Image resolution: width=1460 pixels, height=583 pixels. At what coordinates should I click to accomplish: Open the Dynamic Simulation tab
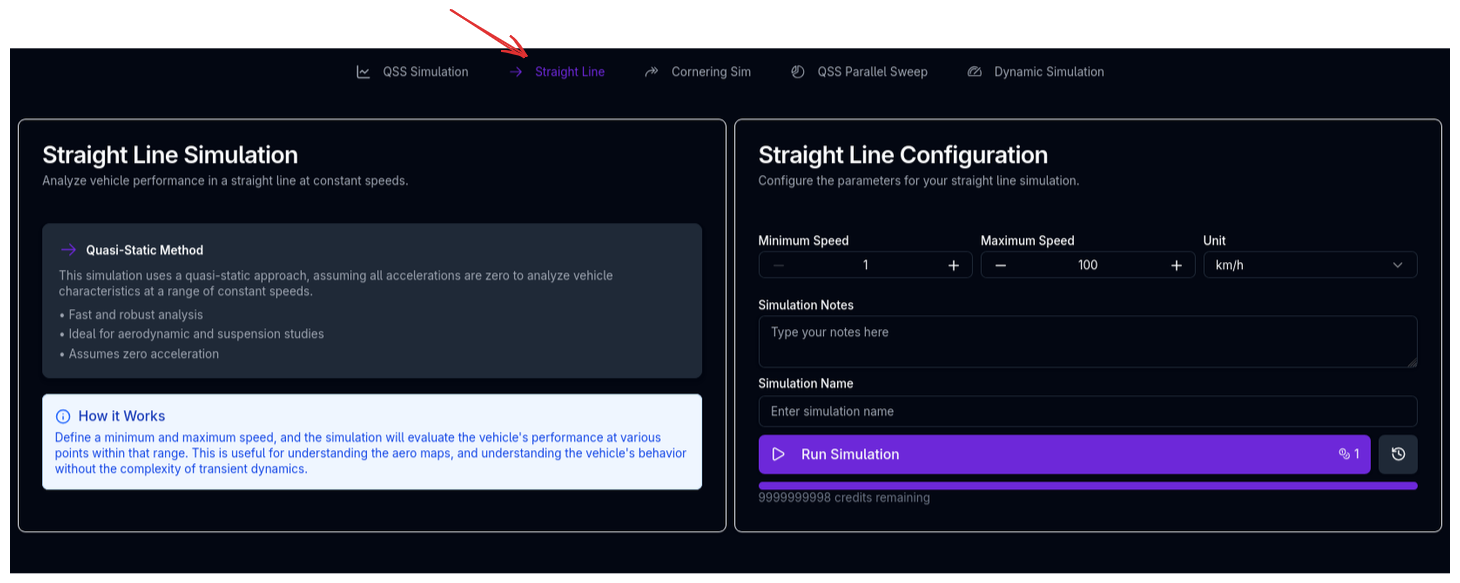1048,72
